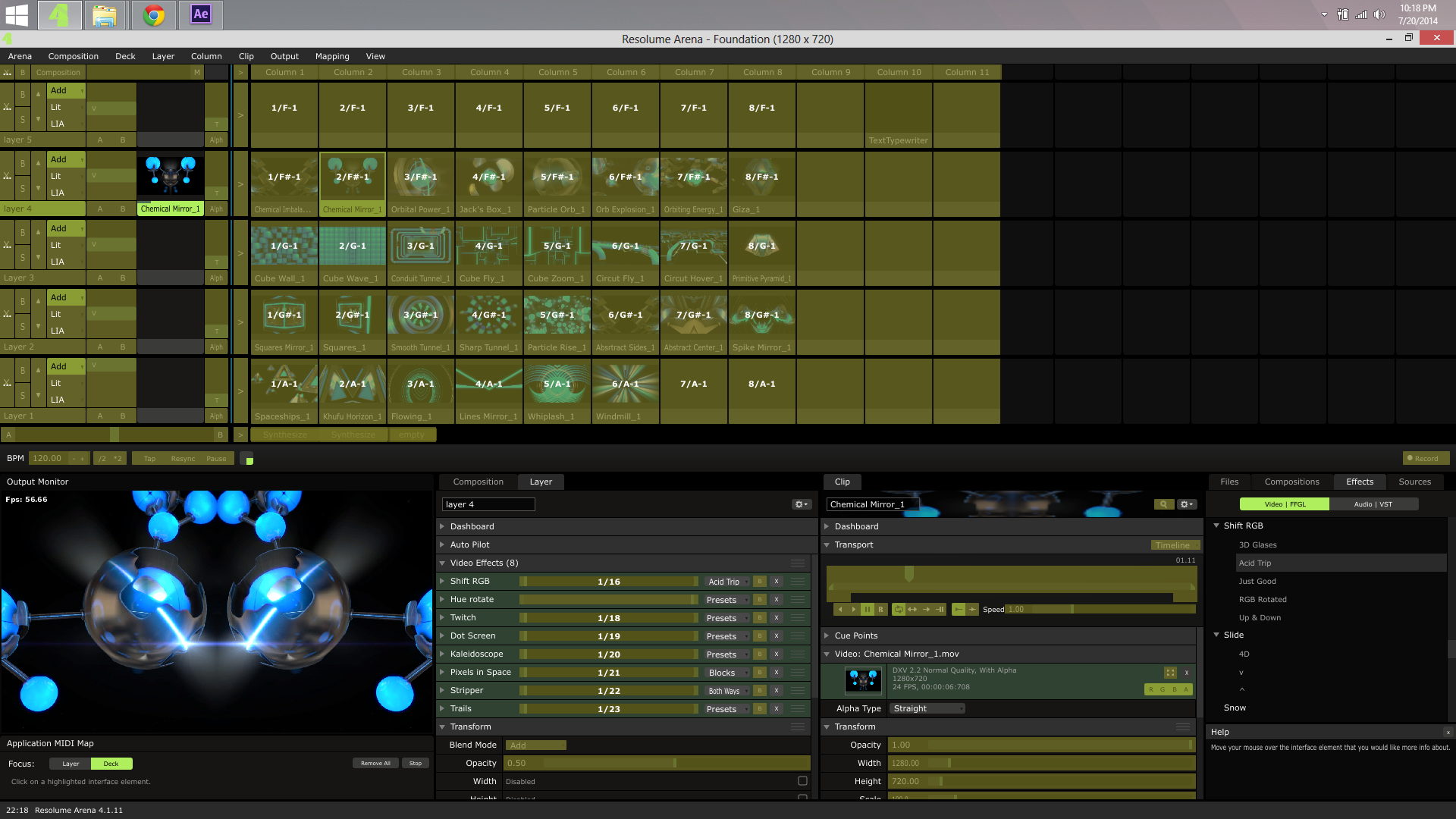Click fullscreen icon in video clip info
Image resolution: width=1456 pixels, height=819 pixels.
1170,673
